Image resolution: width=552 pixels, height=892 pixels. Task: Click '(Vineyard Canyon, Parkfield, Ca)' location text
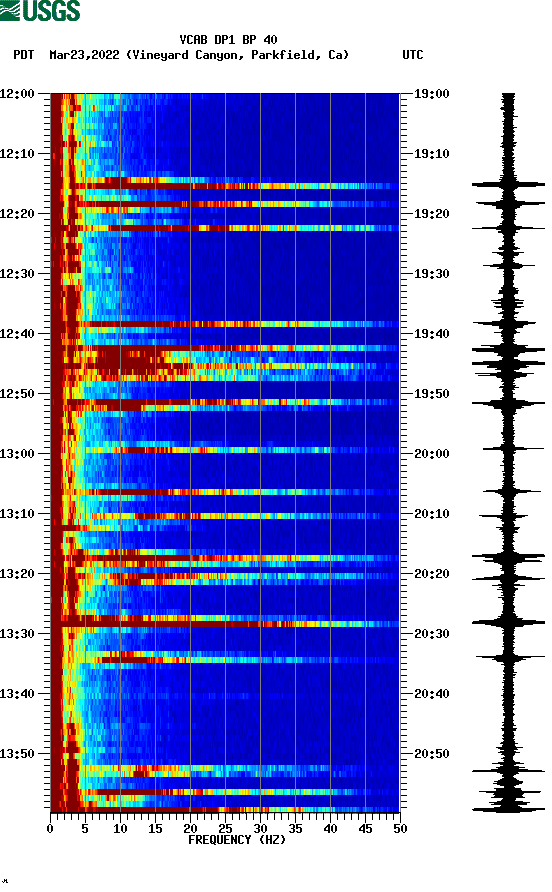[237, 55]
